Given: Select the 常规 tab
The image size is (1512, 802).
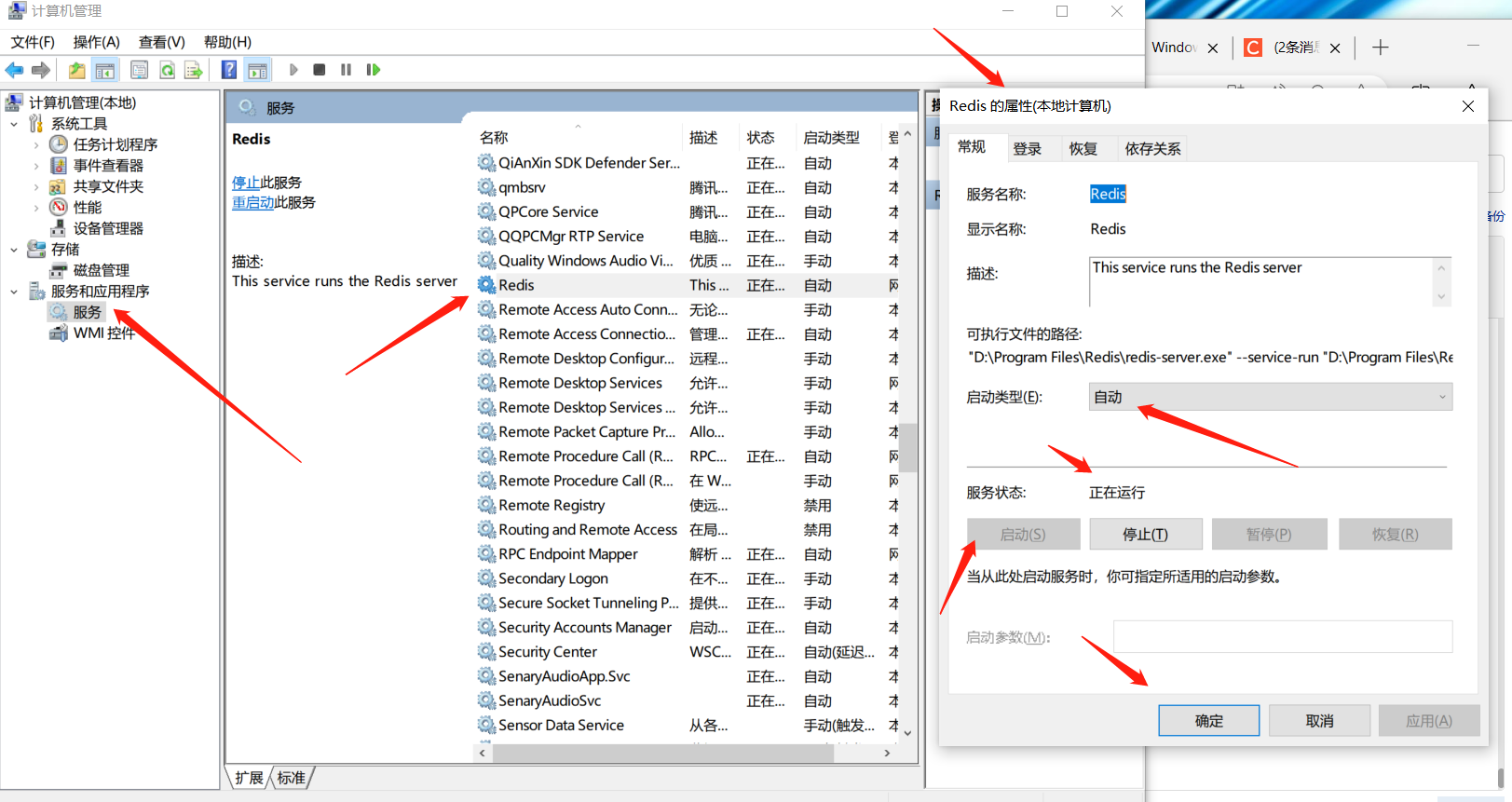Looking at the screenshot, I should coord(972,147).
